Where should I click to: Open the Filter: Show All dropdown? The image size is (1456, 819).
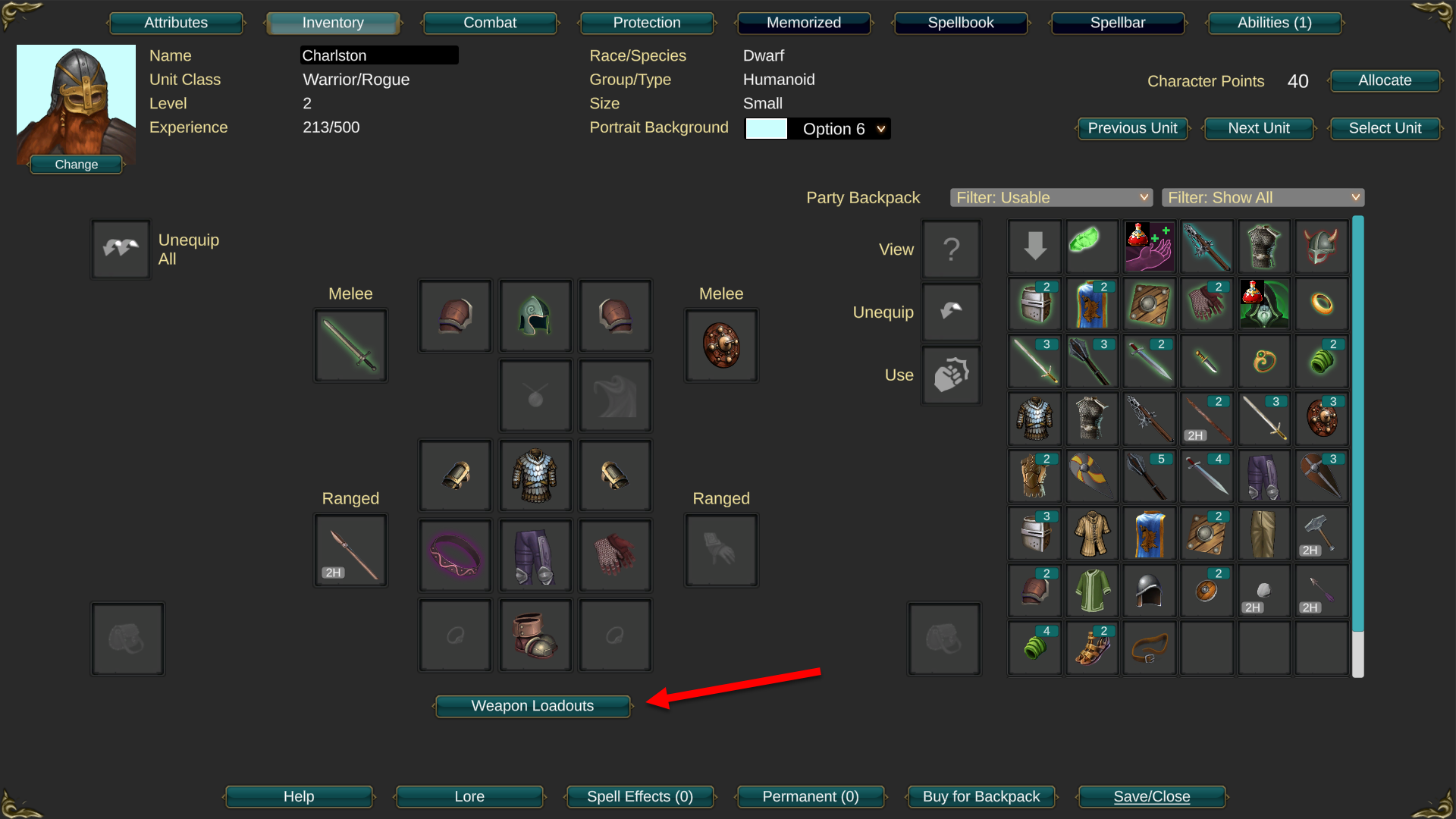[x=1263, y=198]
